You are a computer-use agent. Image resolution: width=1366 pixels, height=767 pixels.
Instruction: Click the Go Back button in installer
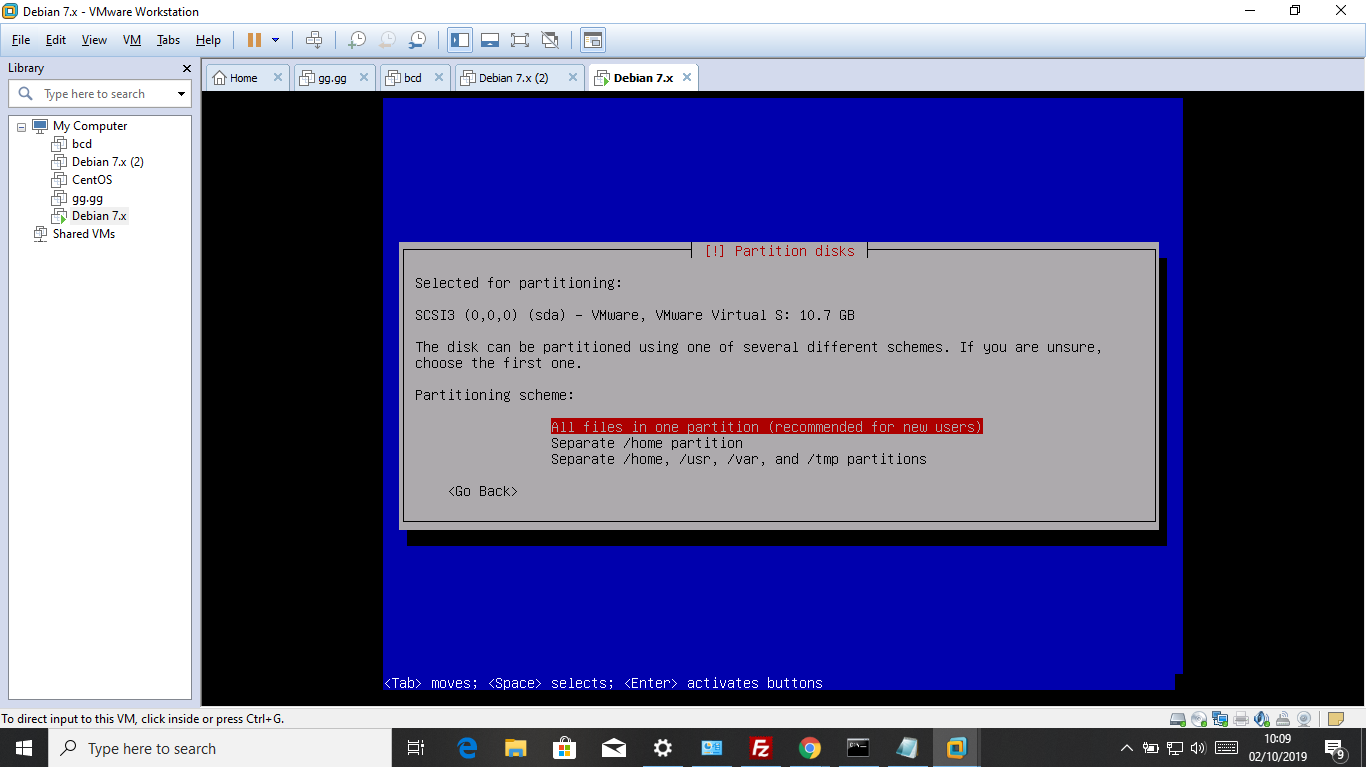(483, 491)
